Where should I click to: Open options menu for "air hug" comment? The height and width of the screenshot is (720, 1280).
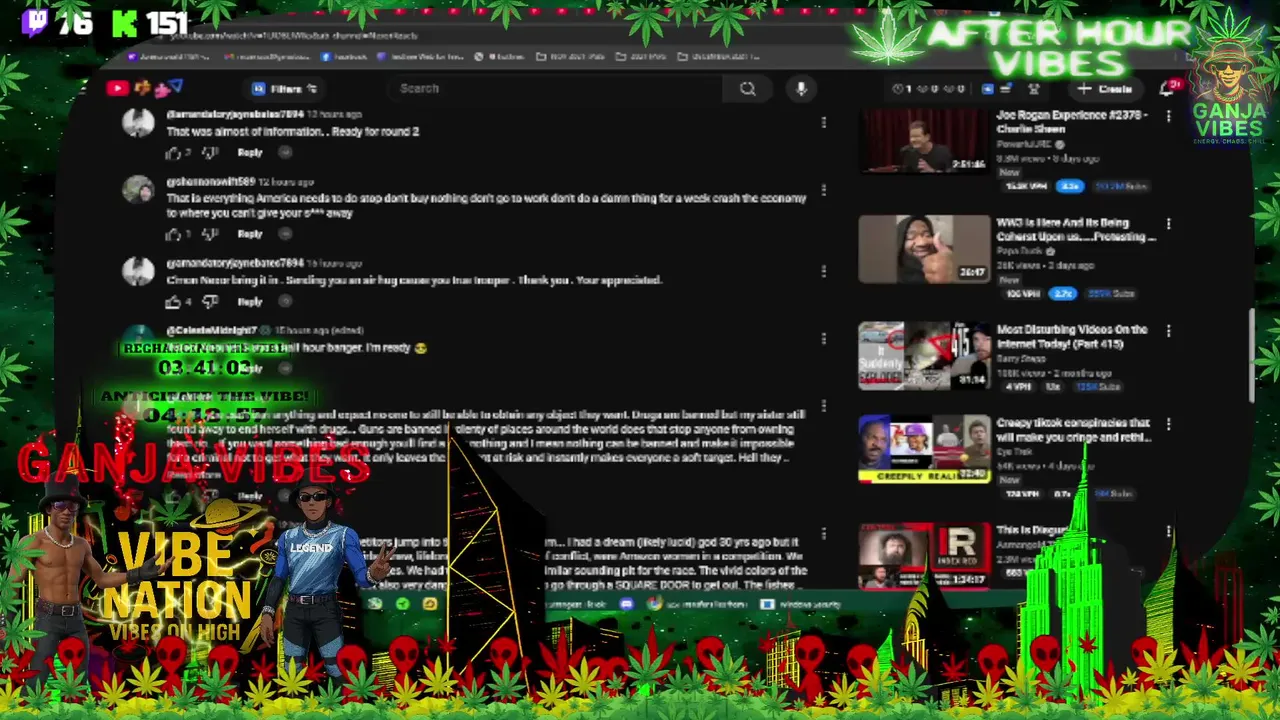tap(823, 271)
